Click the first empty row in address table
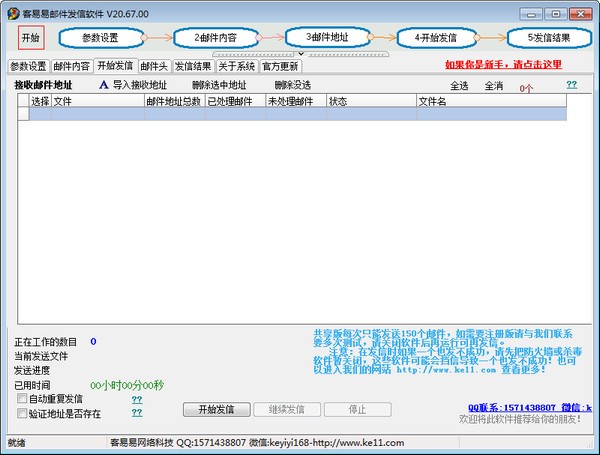The image size is (600, 455). pos(290,115)
